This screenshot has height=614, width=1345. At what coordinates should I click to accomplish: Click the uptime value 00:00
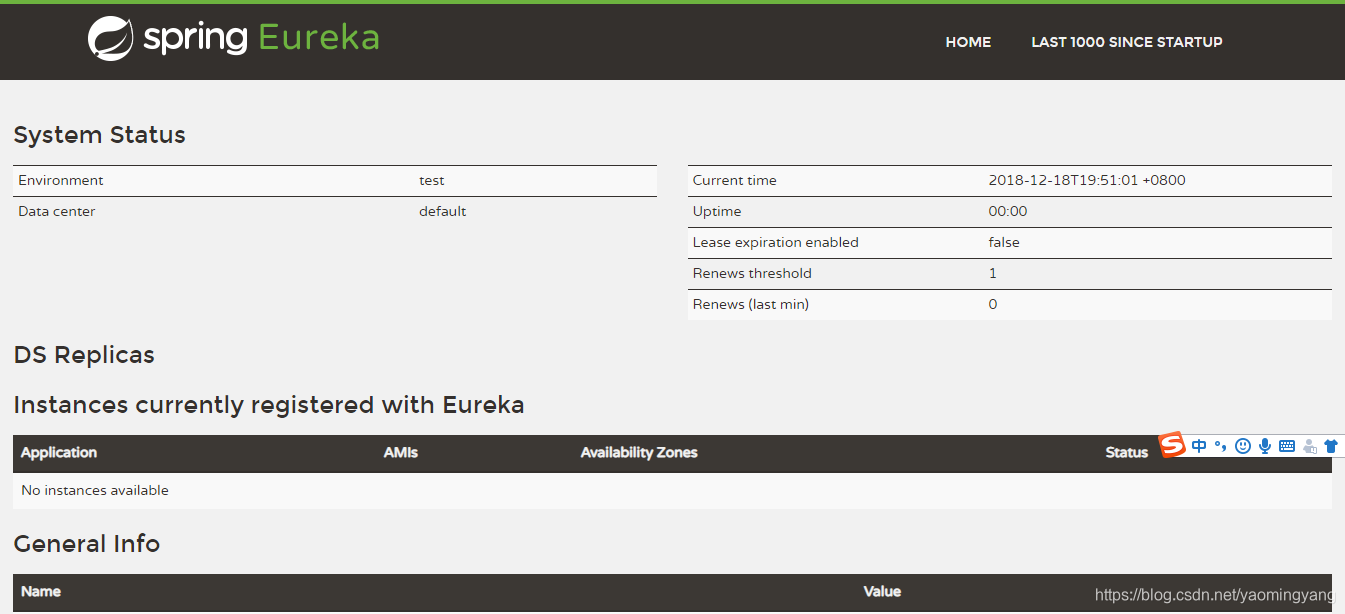(x=1008, y=211)
